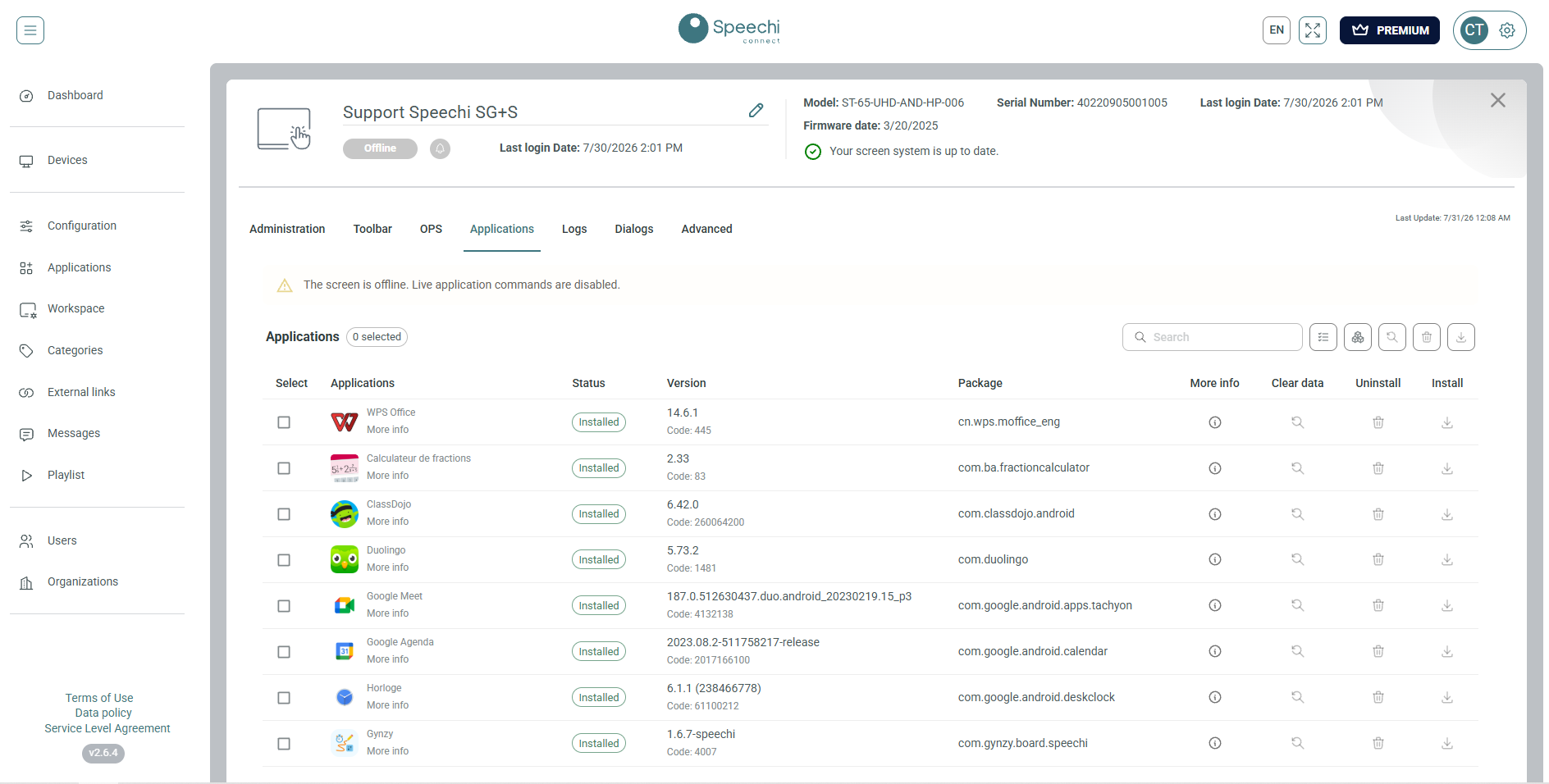Open Terms of Use link
The height and width of the screenshot is (784, 1549).
click(x=99, y=698)
